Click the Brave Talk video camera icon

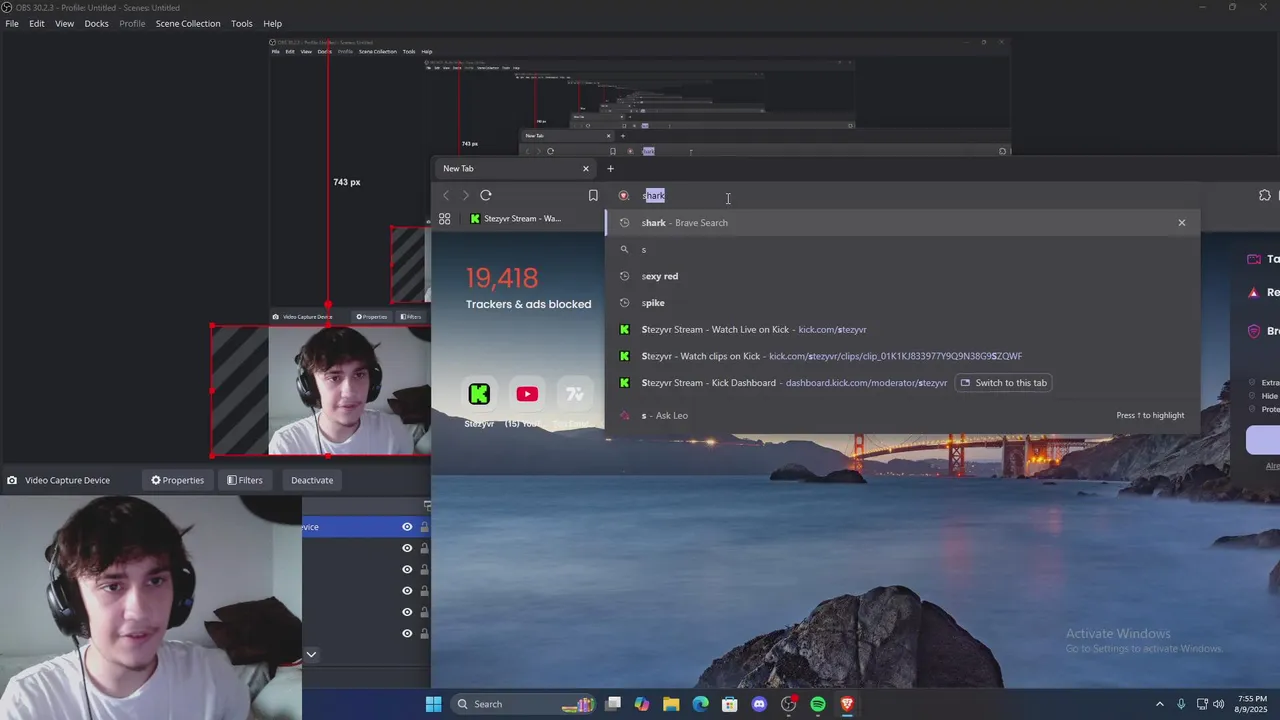[1254, 259]
